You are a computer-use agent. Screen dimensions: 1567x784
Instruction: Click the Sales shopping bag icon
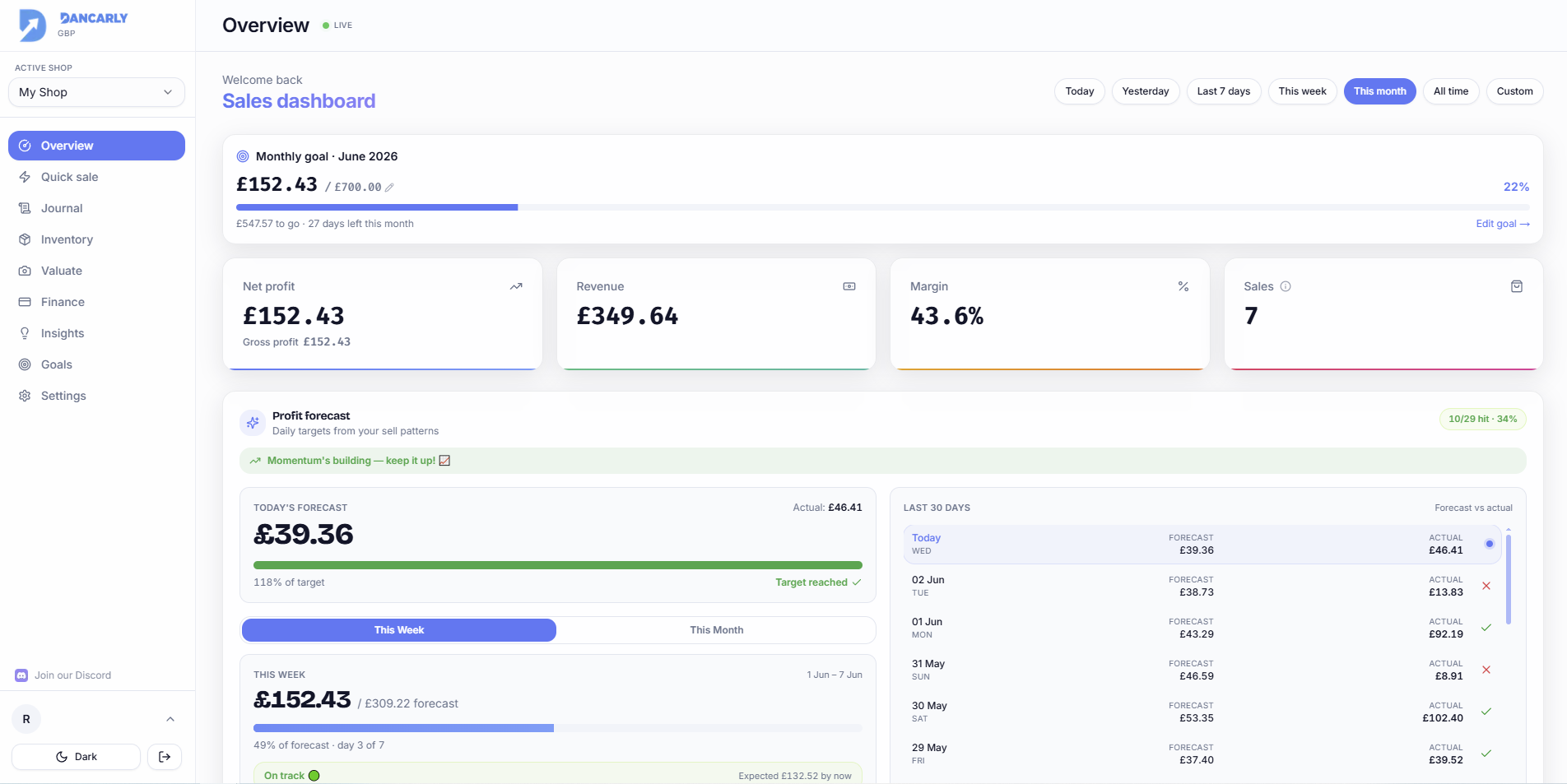click(1517, 286)
